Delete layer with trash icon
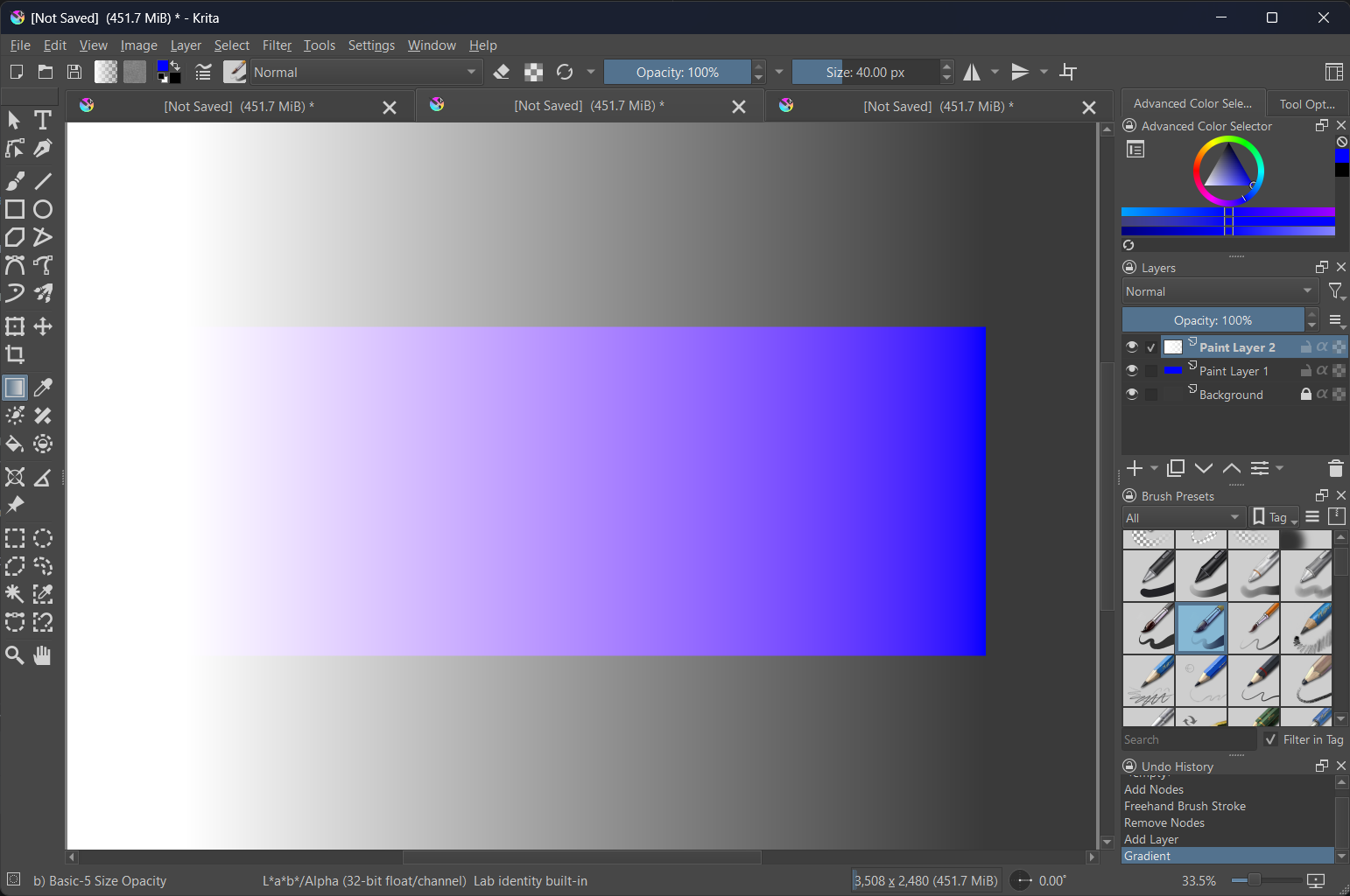The width and height of the screenshot is (1350, 896). pyautogui.click(x=1334, y=469)
